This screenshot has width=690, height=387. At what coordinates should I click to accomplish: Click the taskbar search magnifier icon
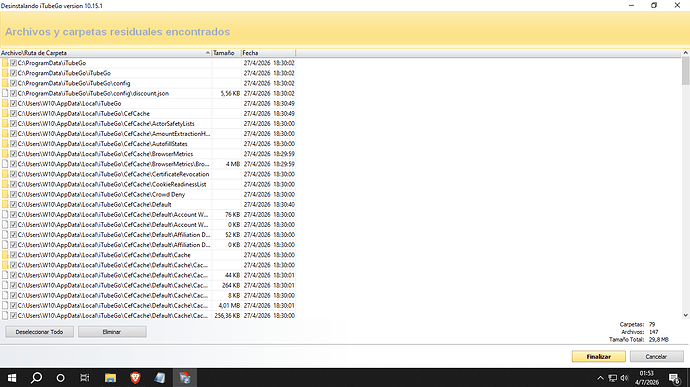(37, 378)
